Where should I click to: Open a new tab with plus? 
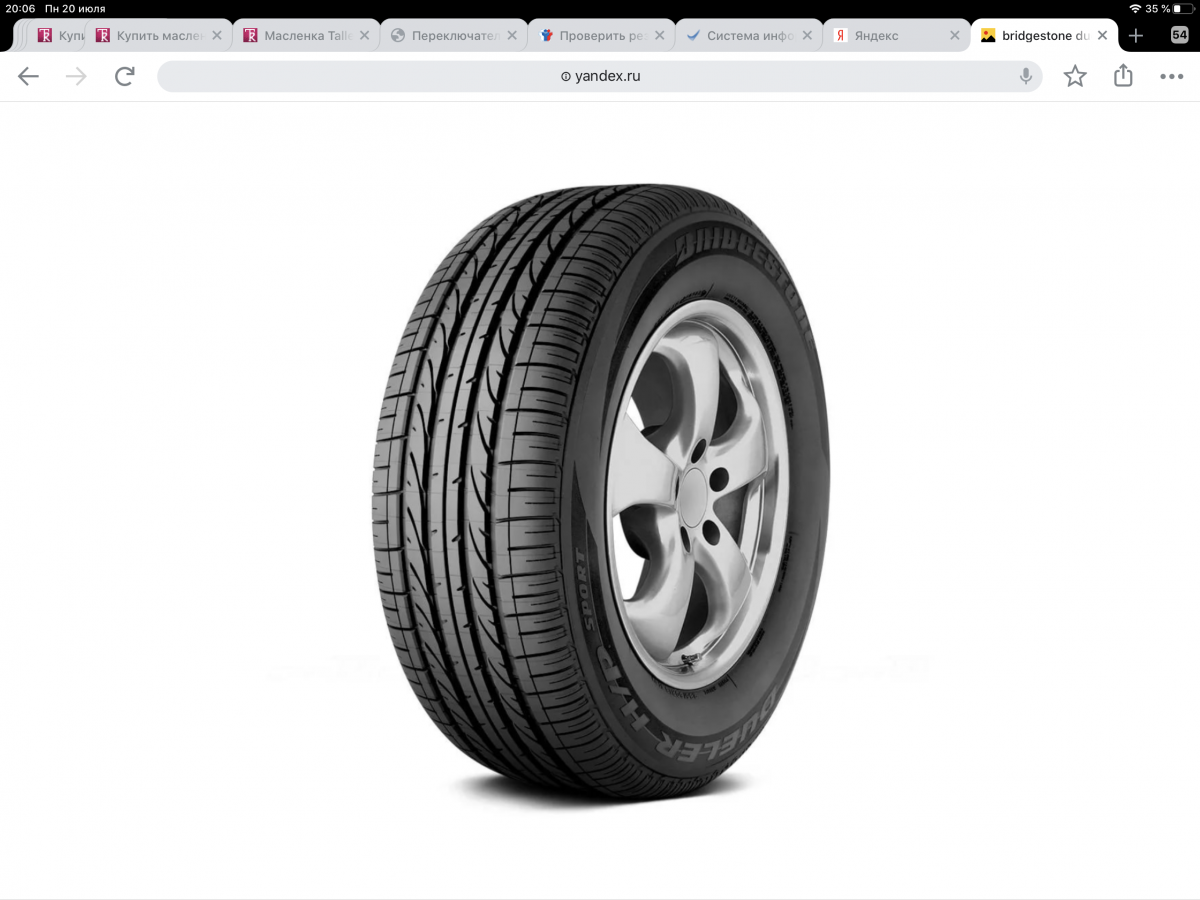[x=1136, y=35]
